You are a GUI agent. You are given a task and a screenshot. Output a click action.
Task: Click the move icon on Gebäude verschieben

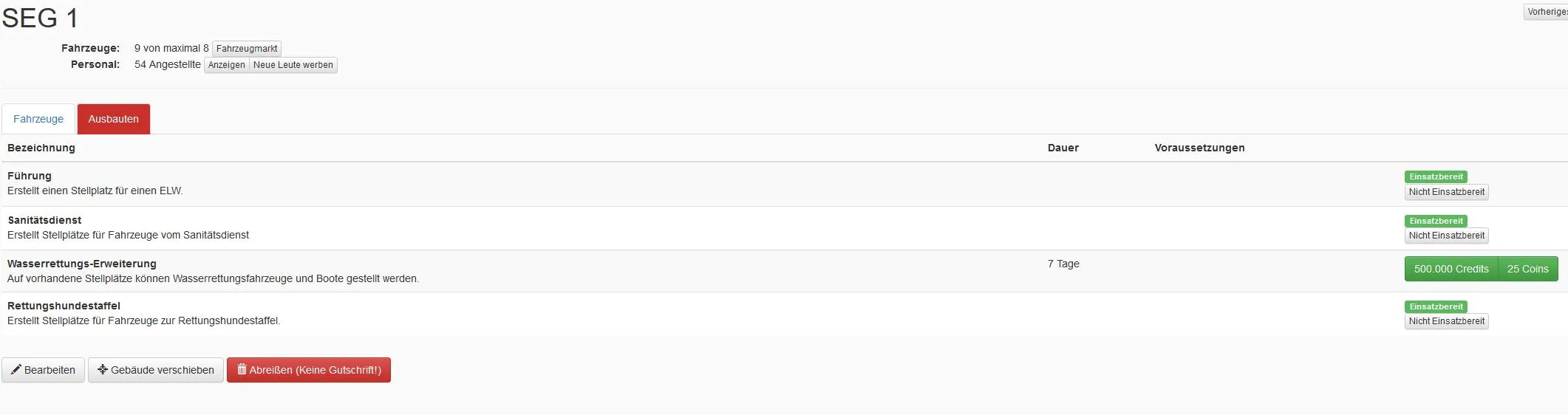tap(103, 370)
